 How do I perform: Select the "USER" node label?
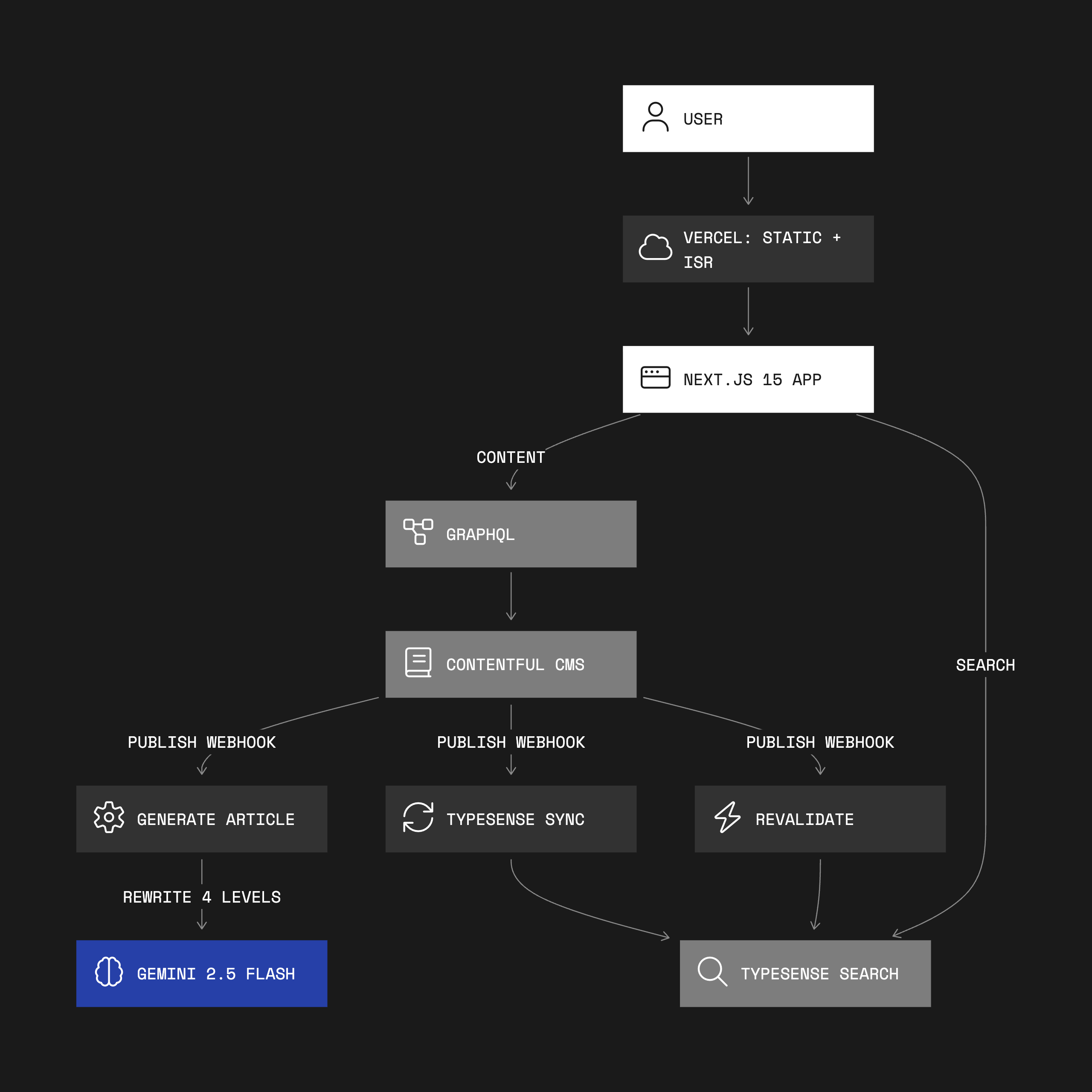point(703,119)
